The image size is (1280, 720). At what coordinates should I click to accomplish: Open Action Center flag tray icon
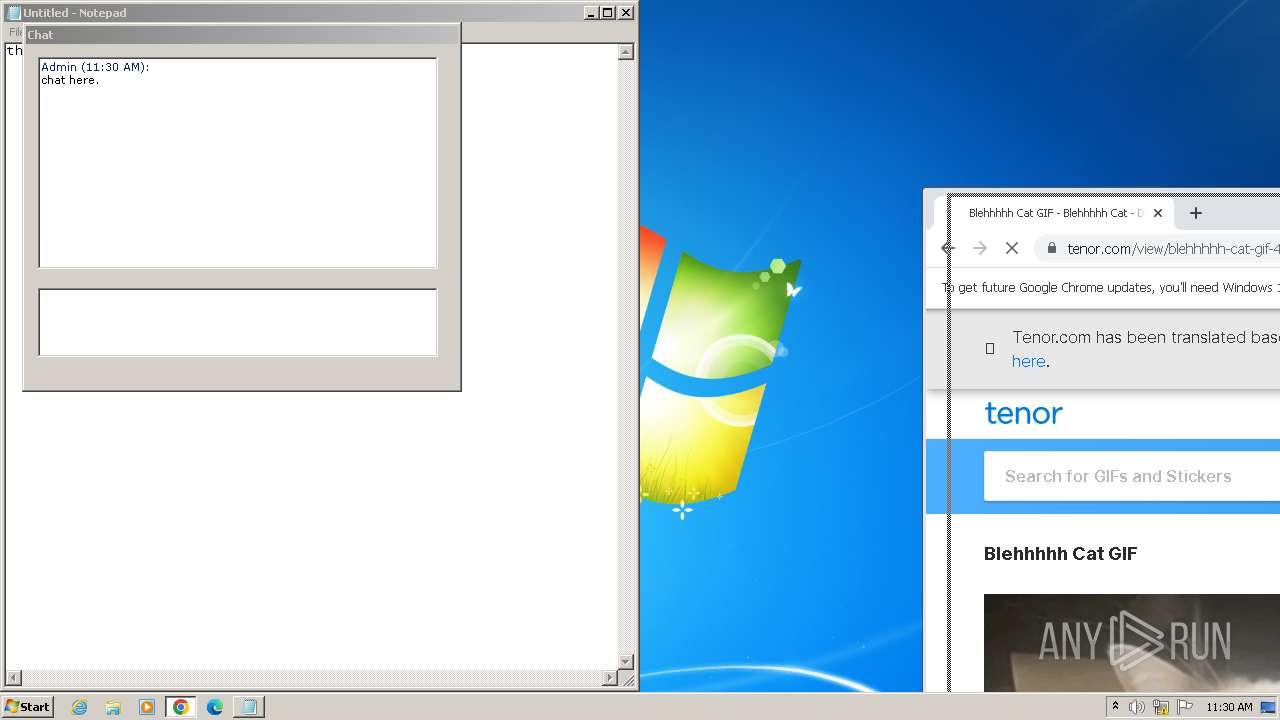[1185, 707]
